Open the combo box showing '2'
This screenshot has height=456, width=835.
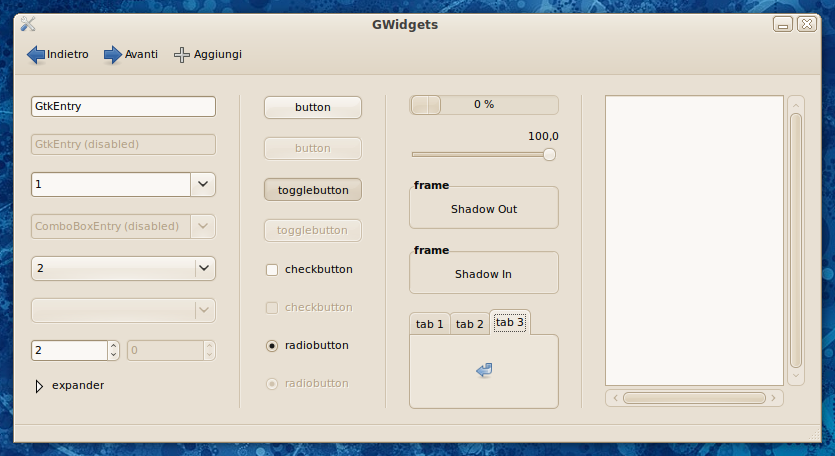click(124, 268)
